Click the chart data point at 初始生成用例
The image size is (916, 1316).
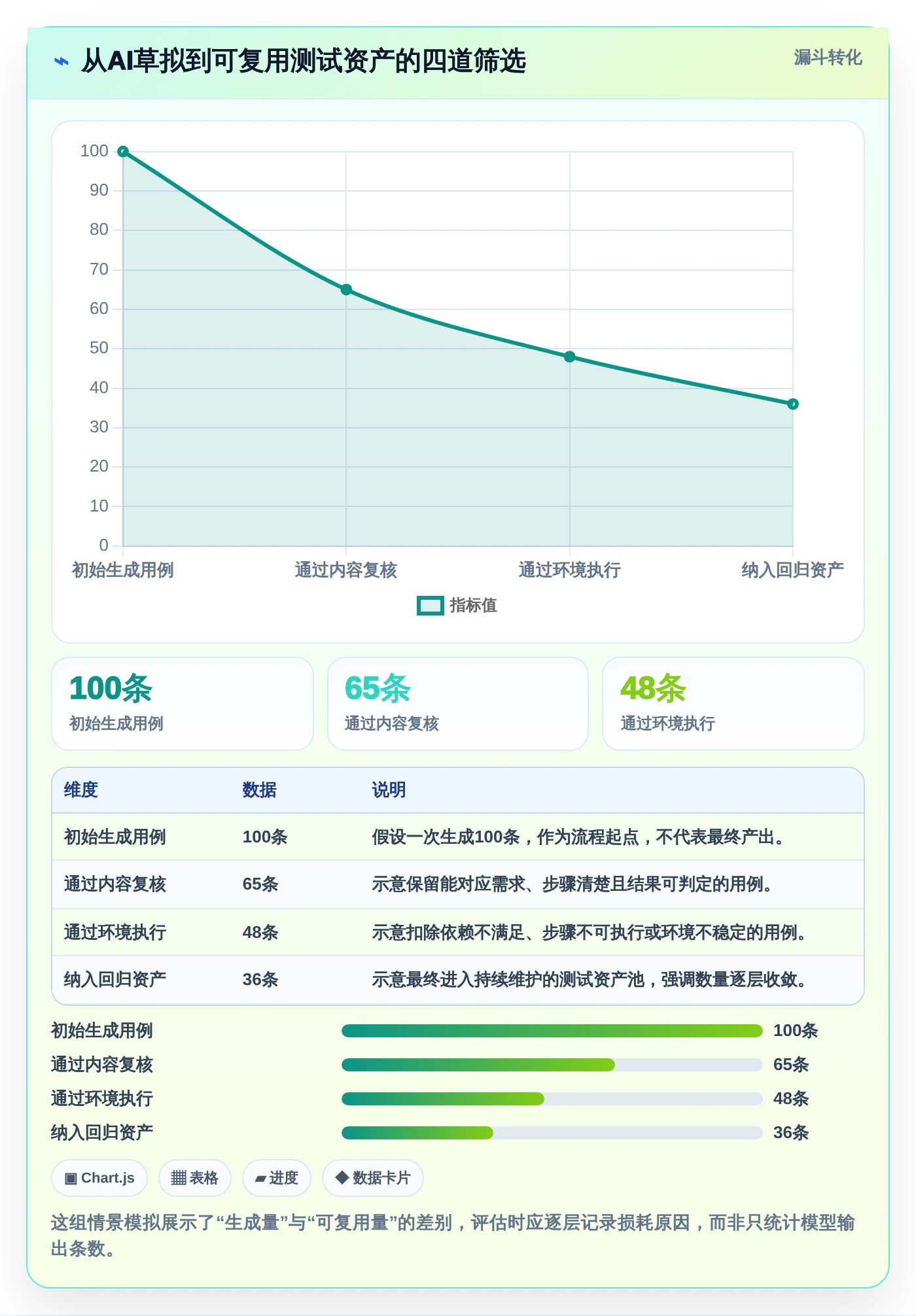tap(123, 152)
